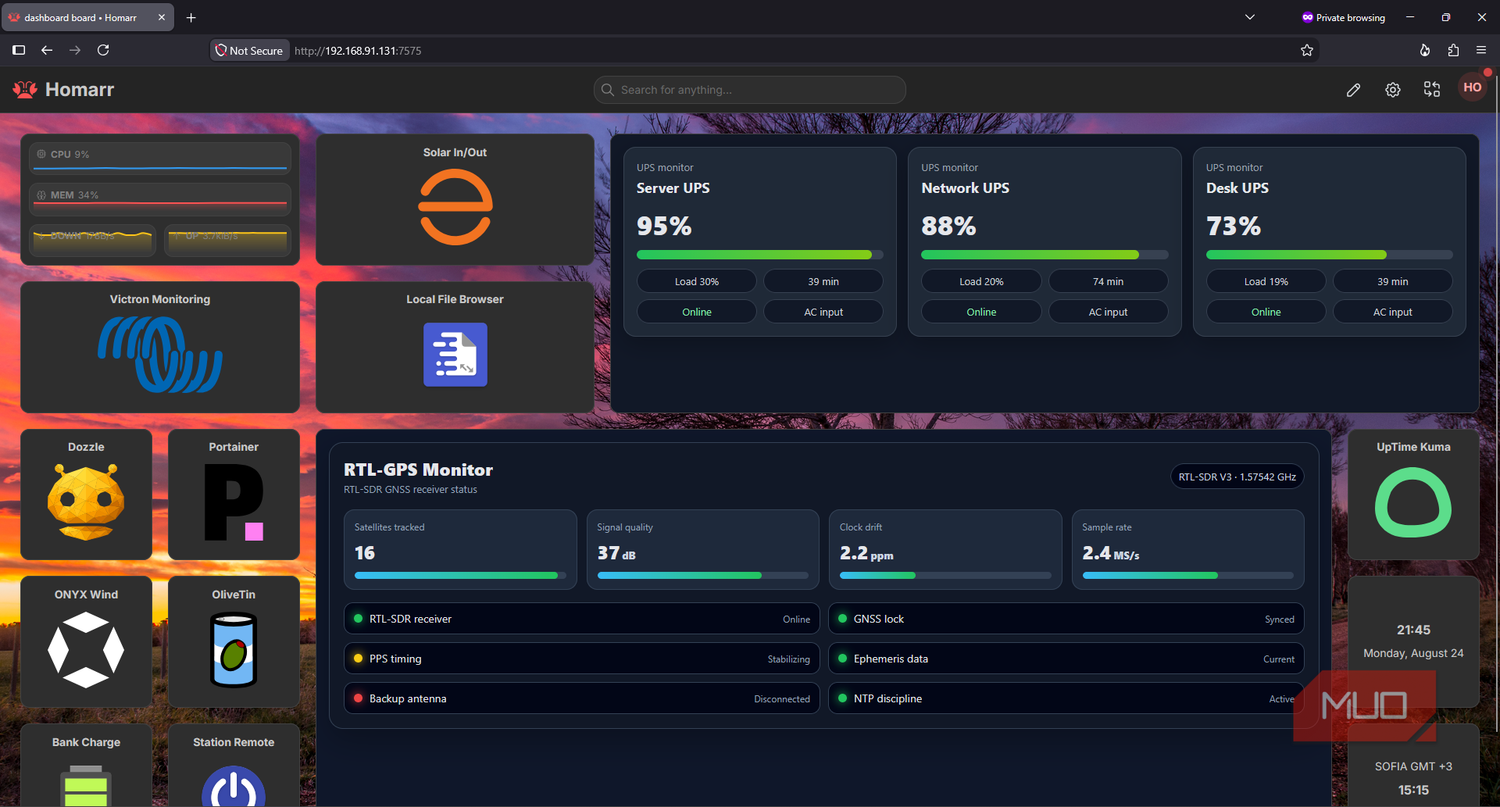
Task: Open the HO user avatar menu
Action: (x=1472, y=88)
